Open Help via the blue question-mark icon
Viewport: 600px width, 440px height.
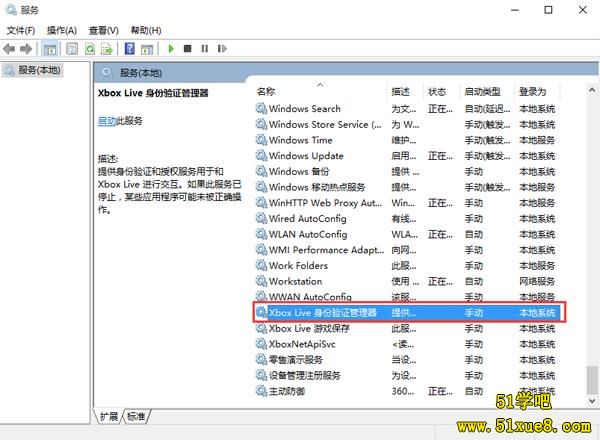129,48
